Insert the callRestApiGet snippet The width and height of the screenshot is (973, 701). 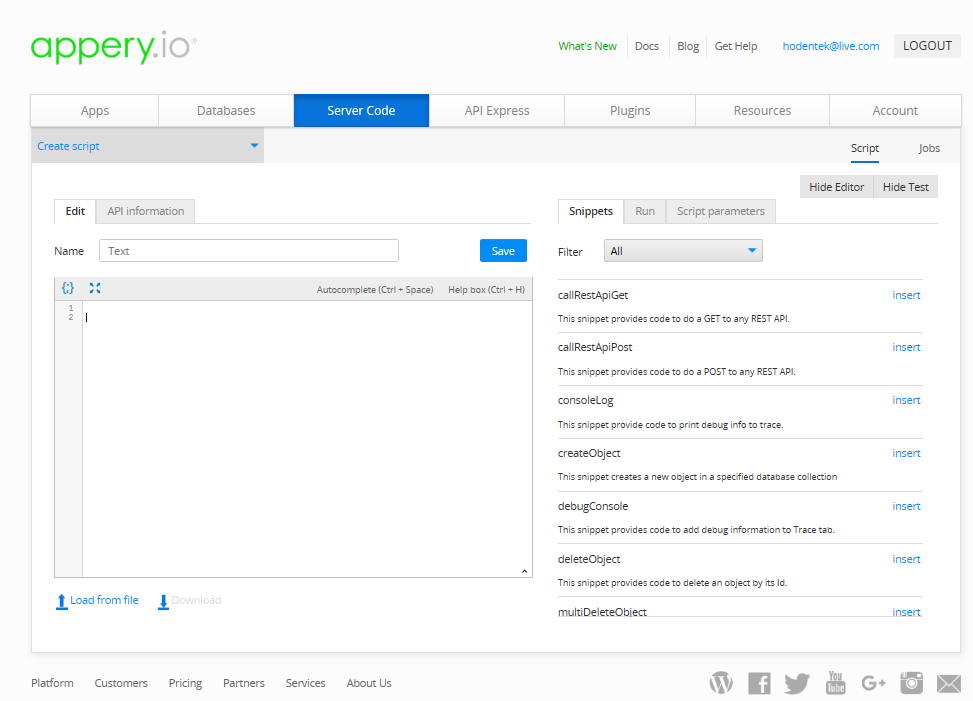905,295
